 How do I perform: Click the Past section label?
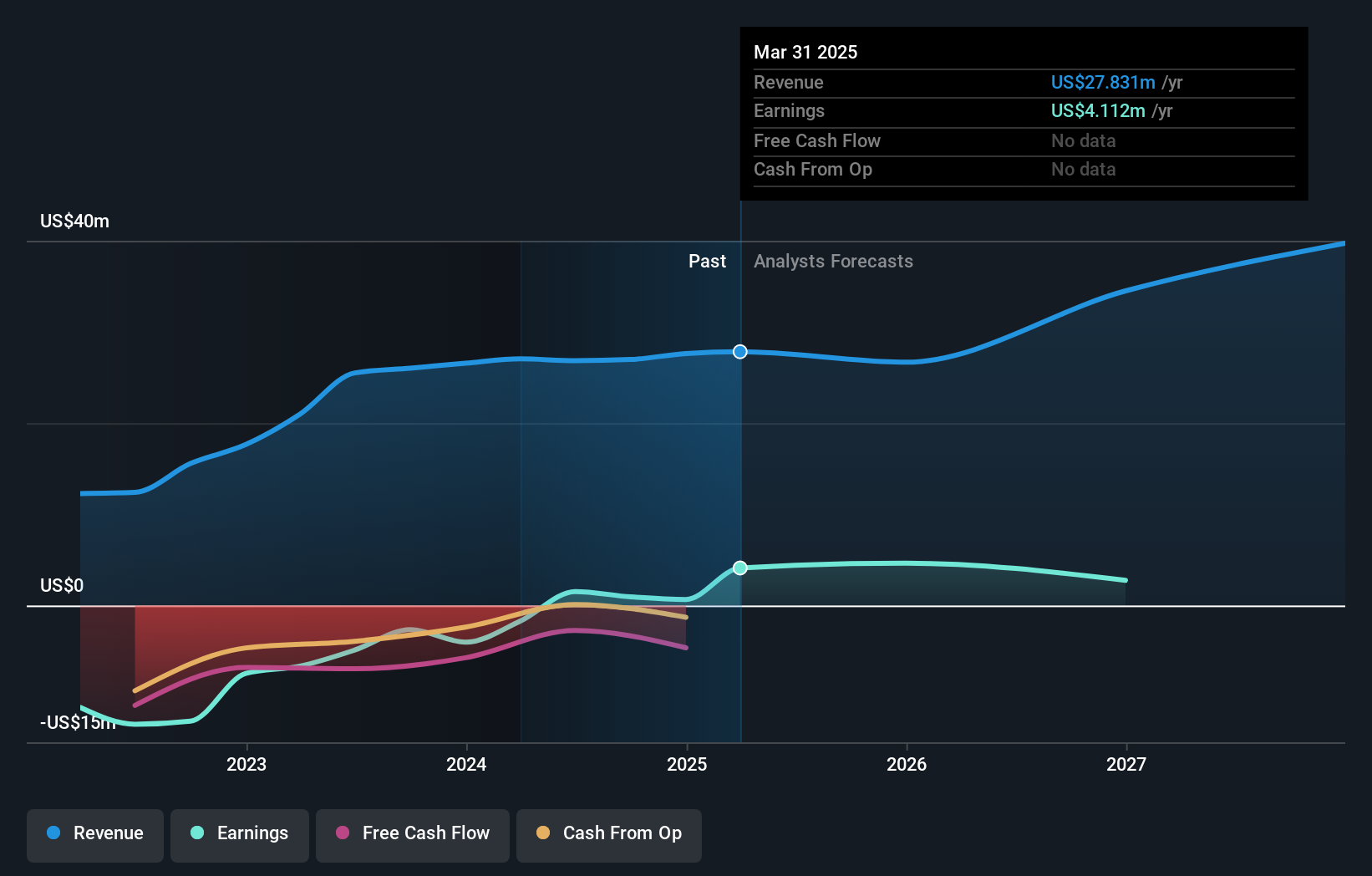click(707, 261)
